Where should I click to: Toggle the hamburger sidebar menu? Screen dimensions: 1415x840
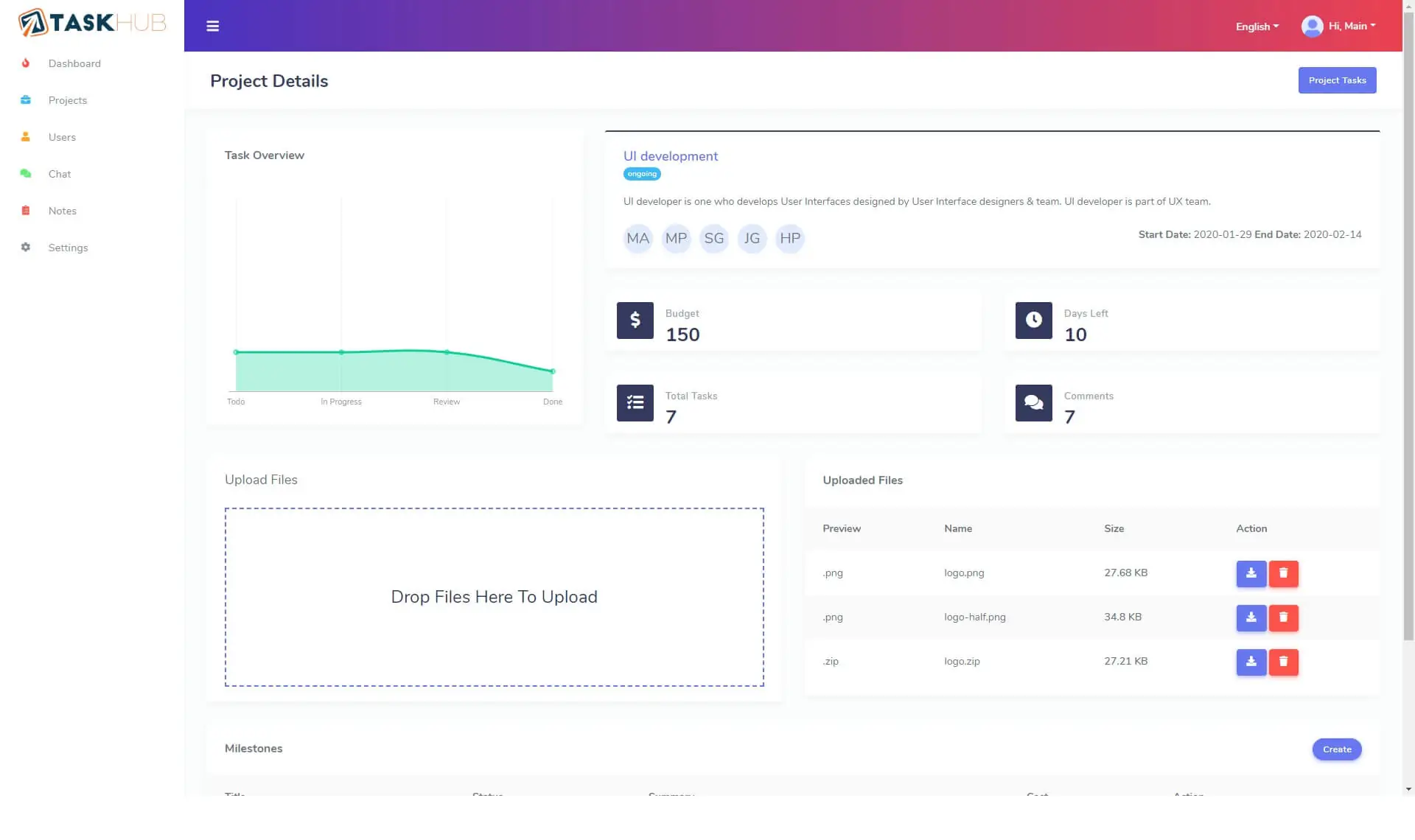212,27
